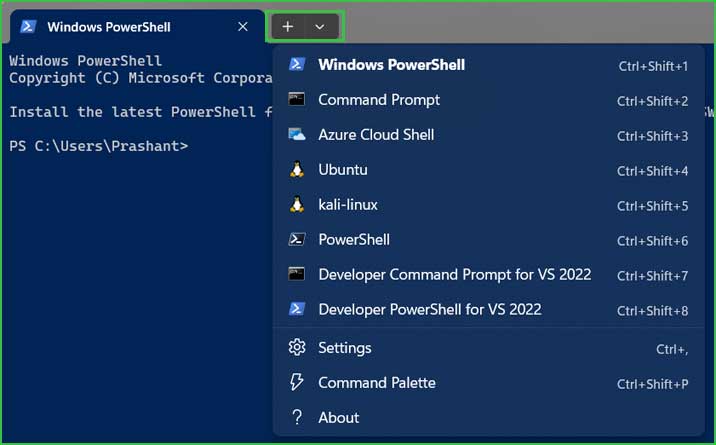The image size is (716, 445).
Task: Click the Developer Command Prompt VS 2022 icon
Action: pos(297,274)
